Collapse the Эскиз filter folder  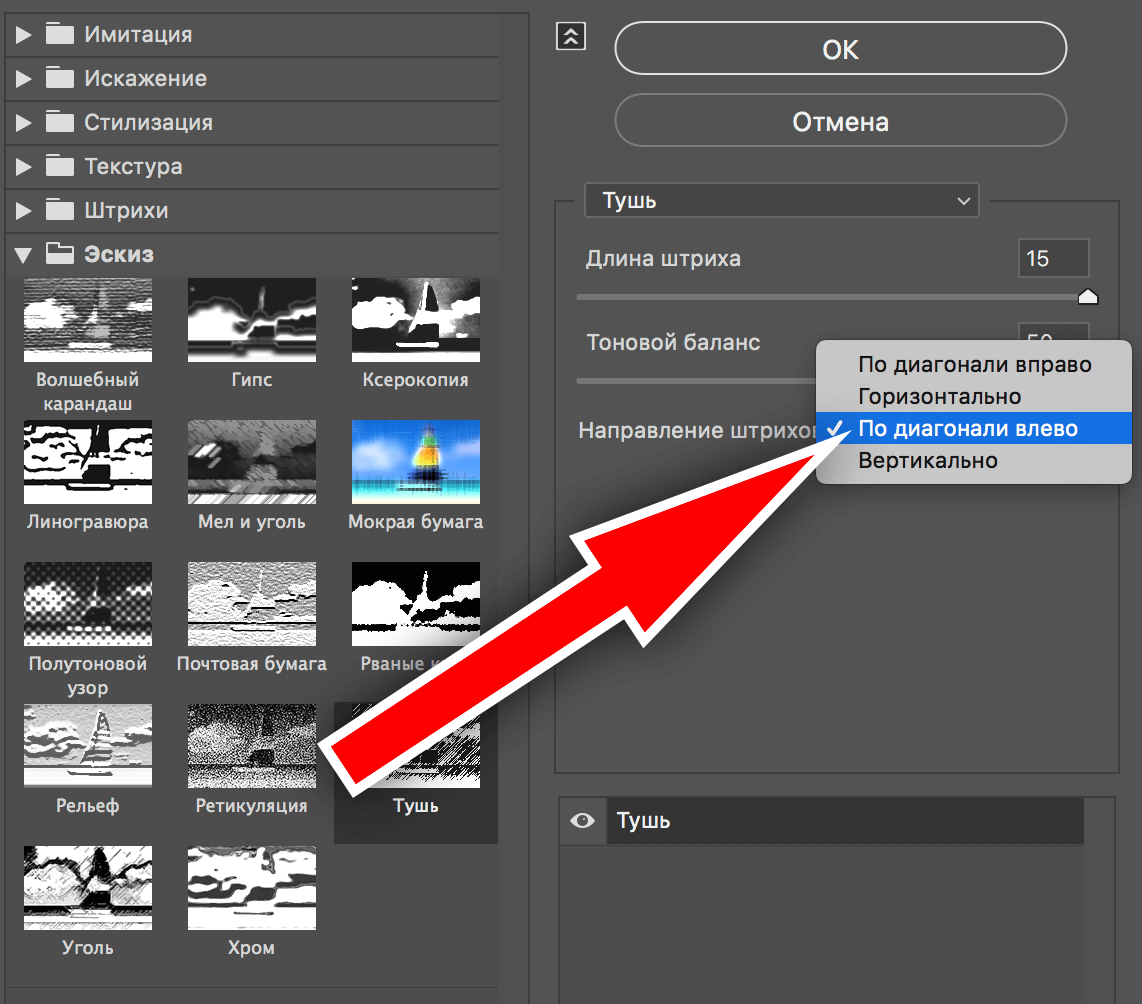pyautogui.click(x=22, y=255)
